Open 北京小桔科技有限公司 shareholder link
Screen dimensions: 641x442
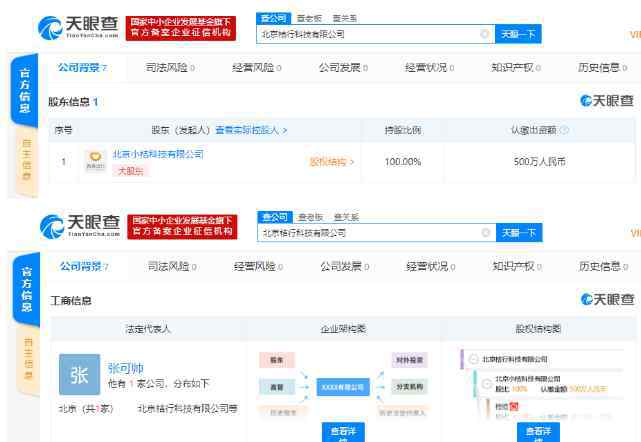158,154
